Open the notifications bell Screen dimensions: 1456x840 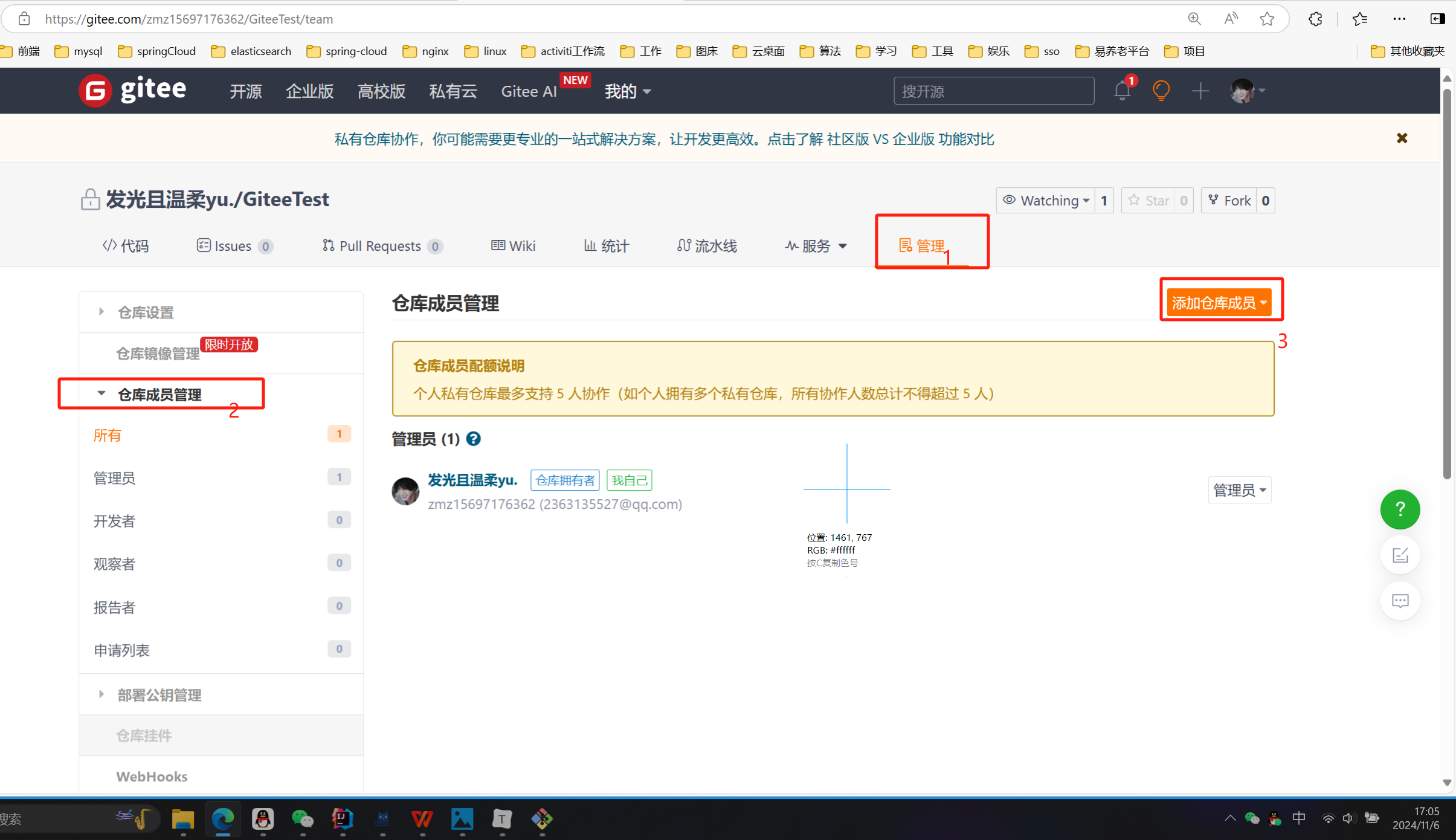coord(1123,91)
